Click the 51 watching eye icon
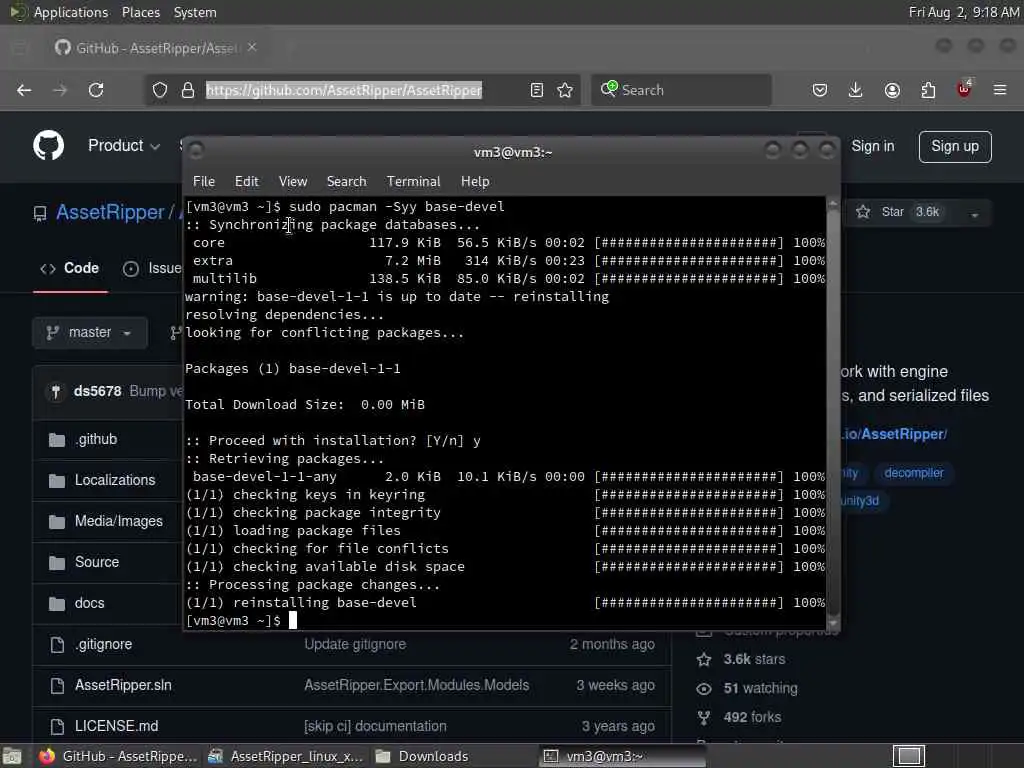The height and width of the screenshot is (768, 1024). pyautogui.click(x=703, y=688)
